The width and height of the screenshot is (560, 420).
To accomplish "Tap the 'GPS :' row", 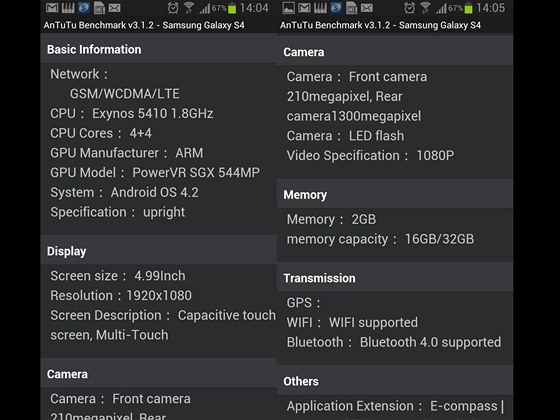I will 304,303.
